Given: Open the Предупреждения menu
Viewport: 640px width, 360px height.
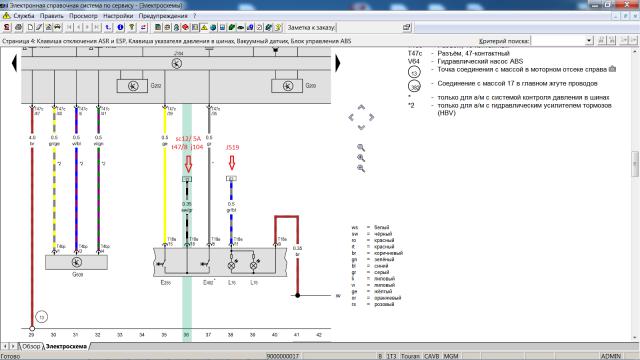Looking at the screenshot, I should (x=163, y=16).
